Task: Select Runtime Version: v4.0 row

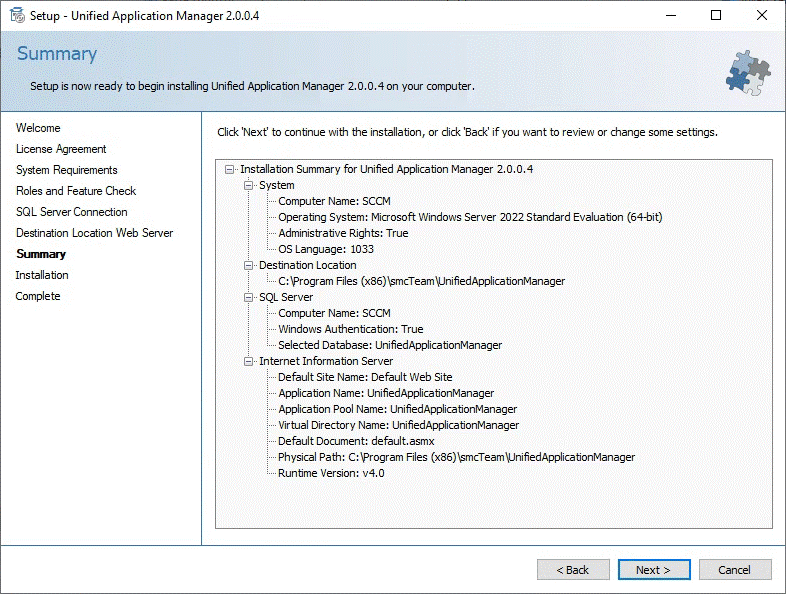Action: point(331,473)
